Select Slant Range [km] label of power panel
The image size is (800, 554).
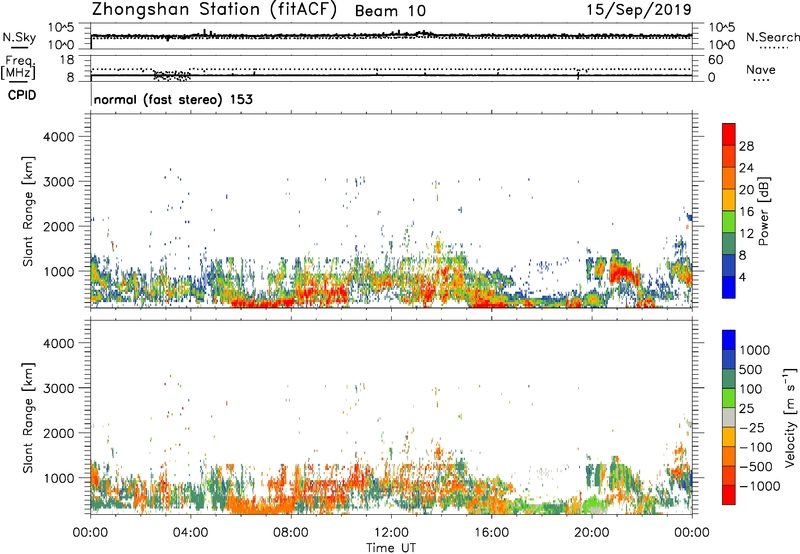point(28,211)
